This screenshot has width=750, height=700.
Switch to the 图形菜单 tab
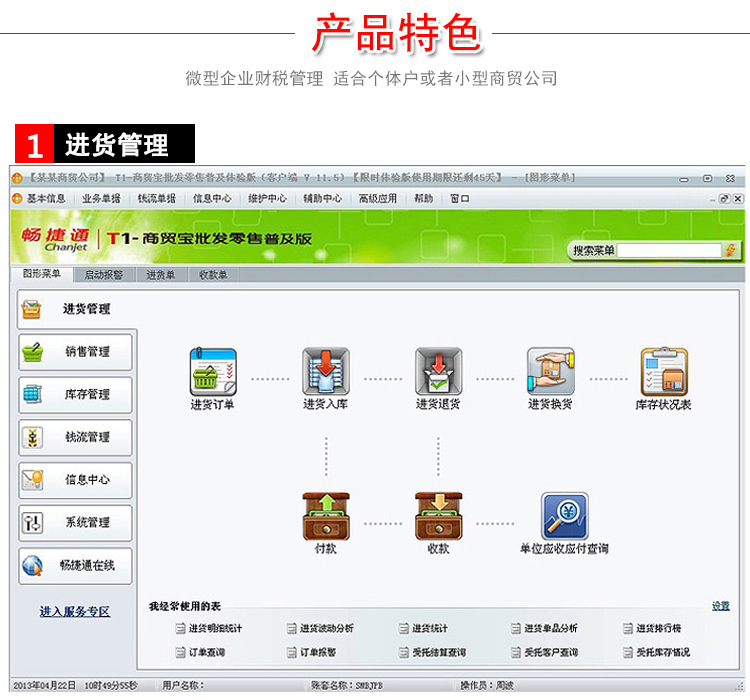[42, 274]
